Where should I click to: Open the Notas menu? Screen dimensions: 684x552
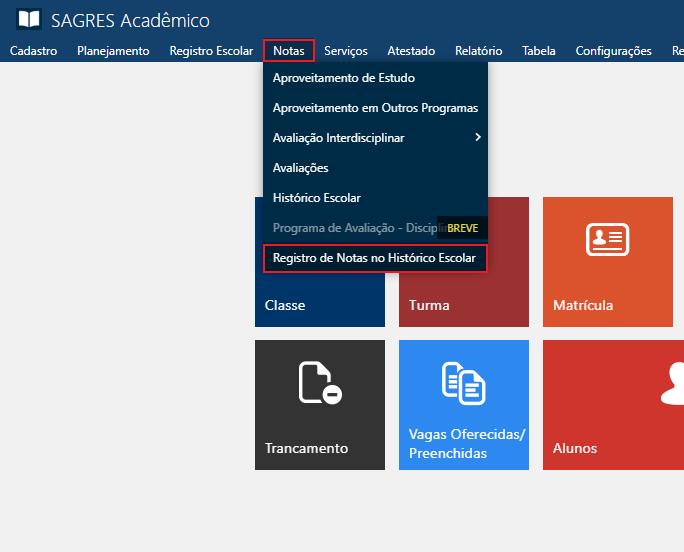[289, 51]
